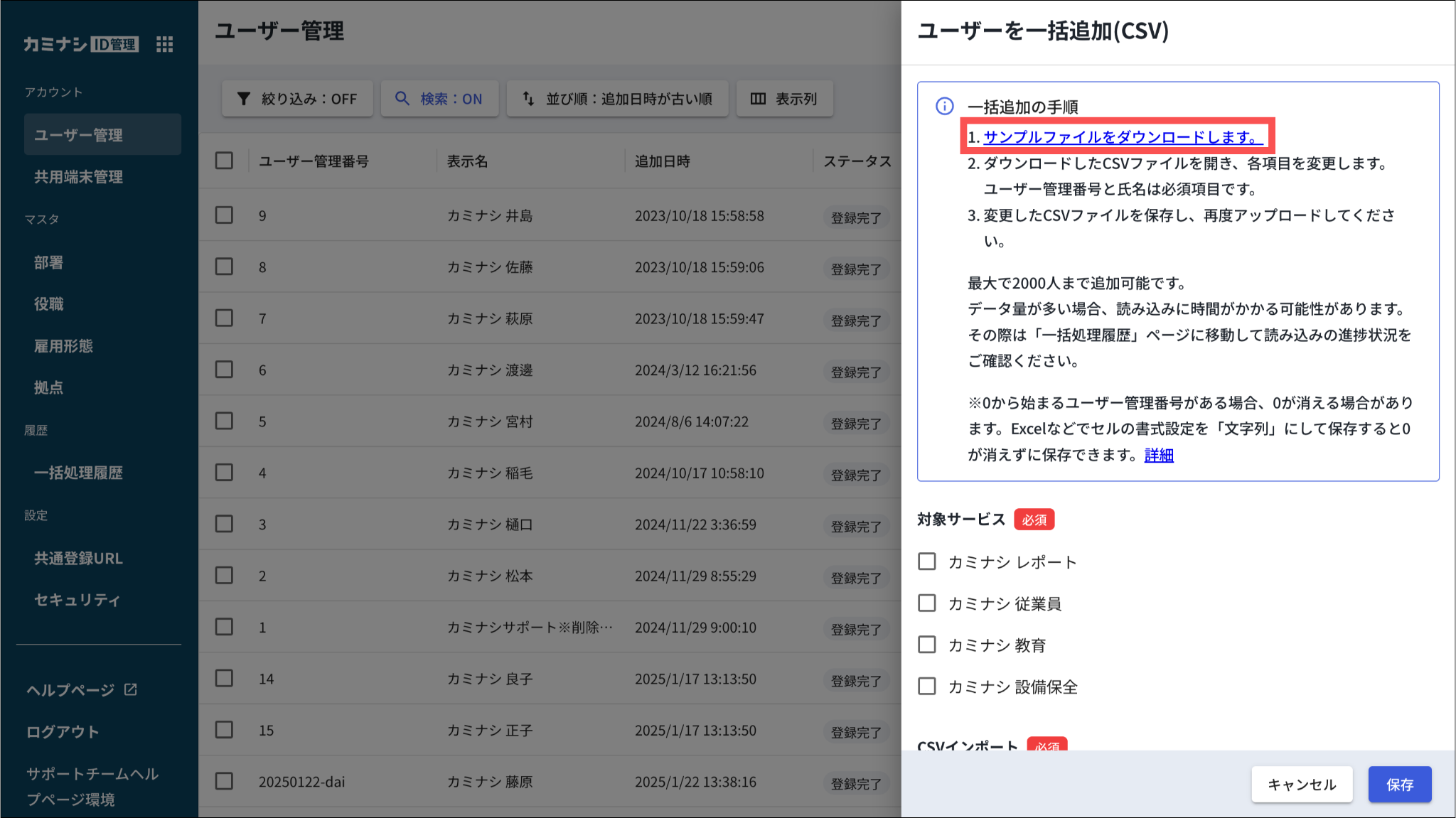
Task: Click the display columns icon
Action: 758,99
